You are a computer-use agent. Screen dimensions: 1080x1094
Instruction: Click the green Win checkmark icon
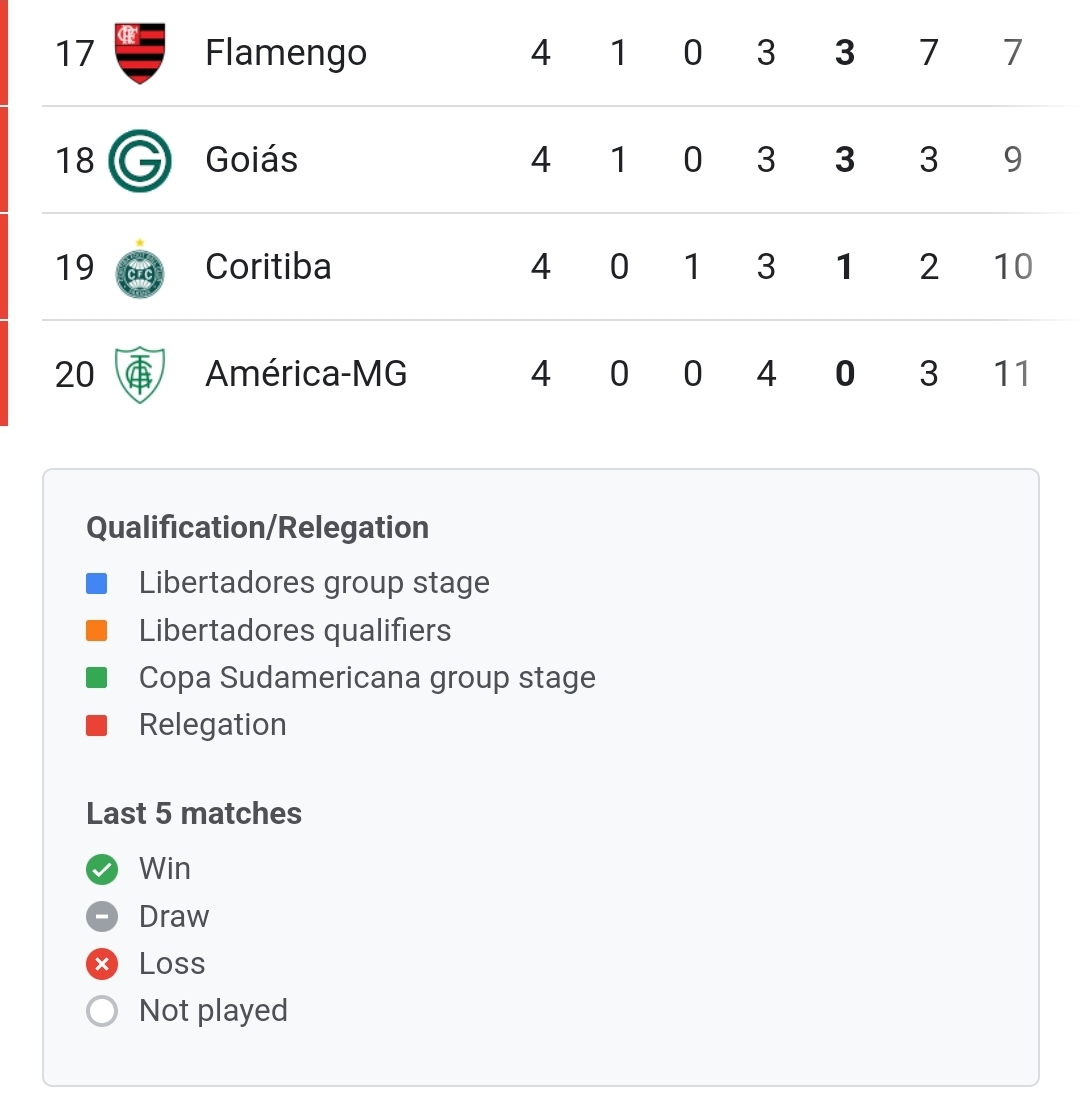coord(102,869)
